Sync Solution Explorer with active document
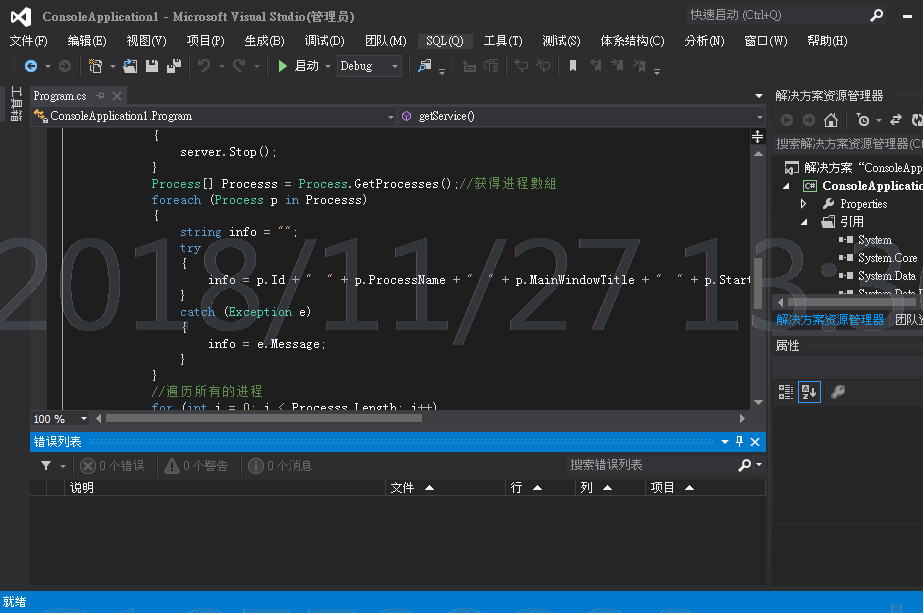This screenshot has height=615, width=924. [x=897, y=120]
